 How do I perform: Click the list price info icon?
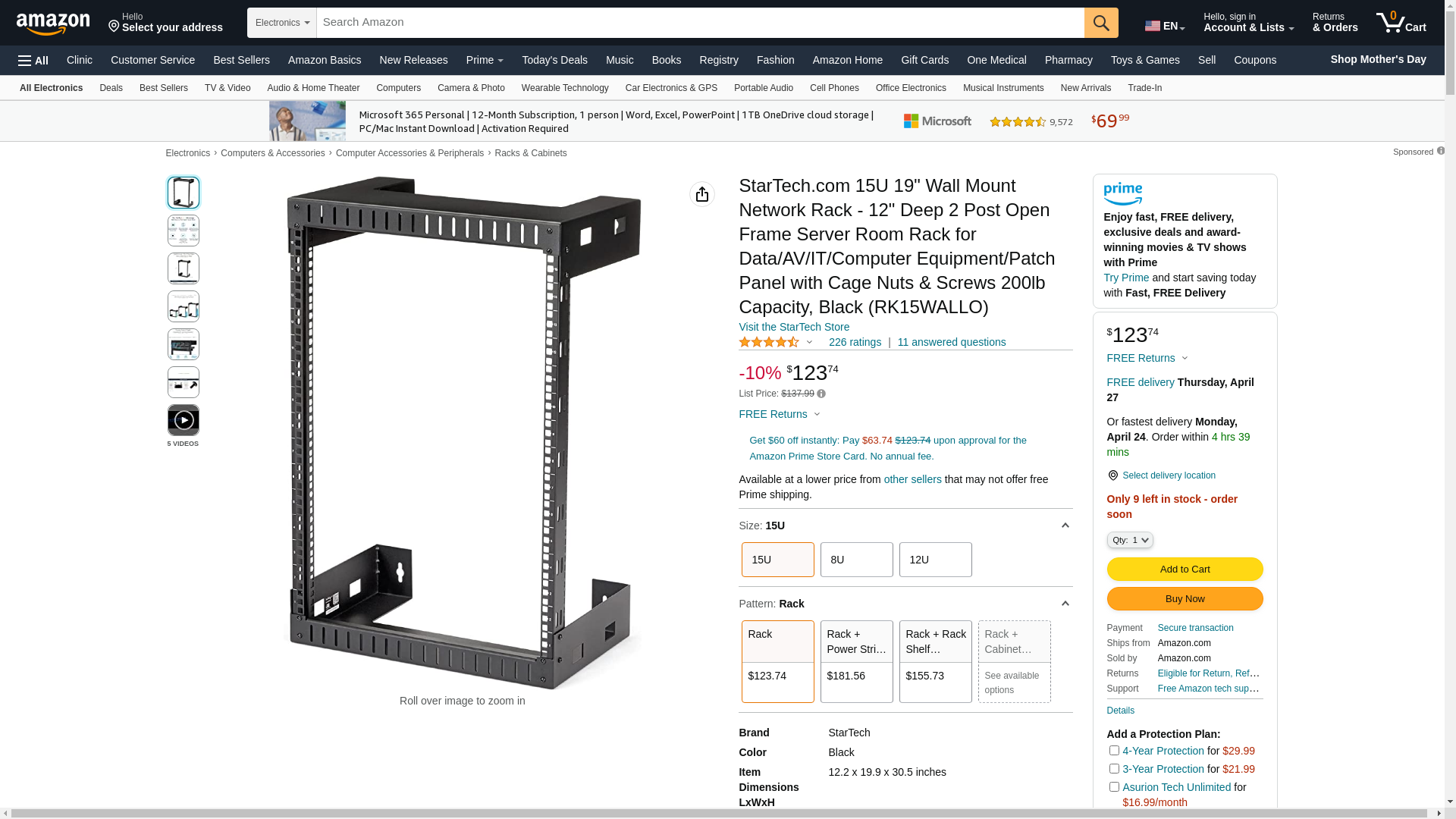tap(821, 394)
